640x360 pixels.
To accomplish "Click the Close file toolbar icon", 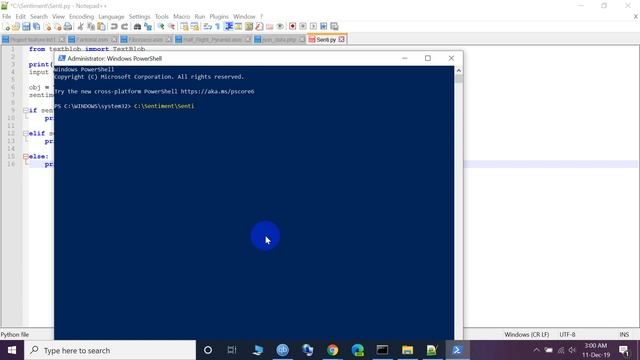I will coord(47,27).
